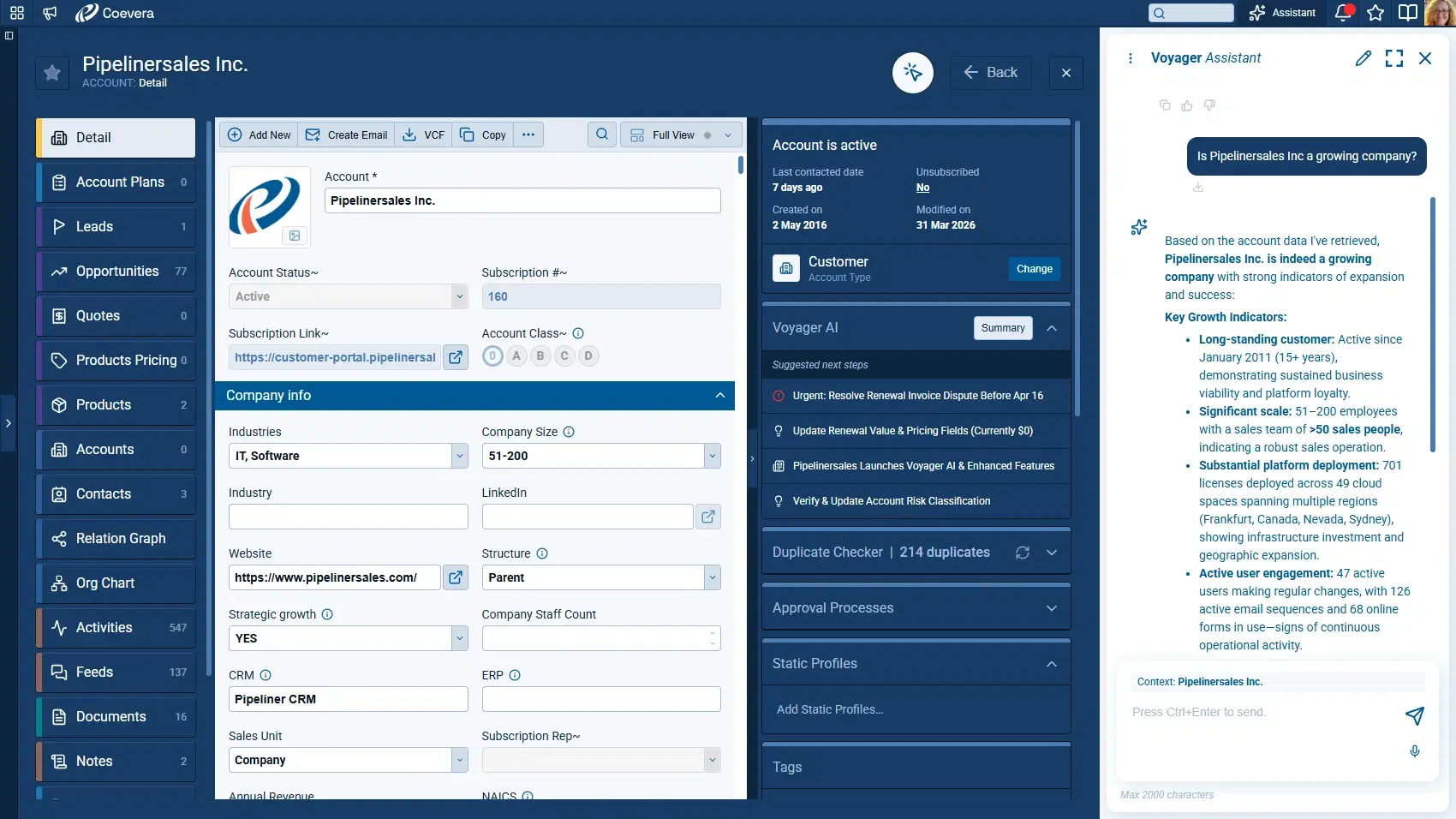
Task: Expand Voyager Assistant to full screen
Action: (1394, 58)
